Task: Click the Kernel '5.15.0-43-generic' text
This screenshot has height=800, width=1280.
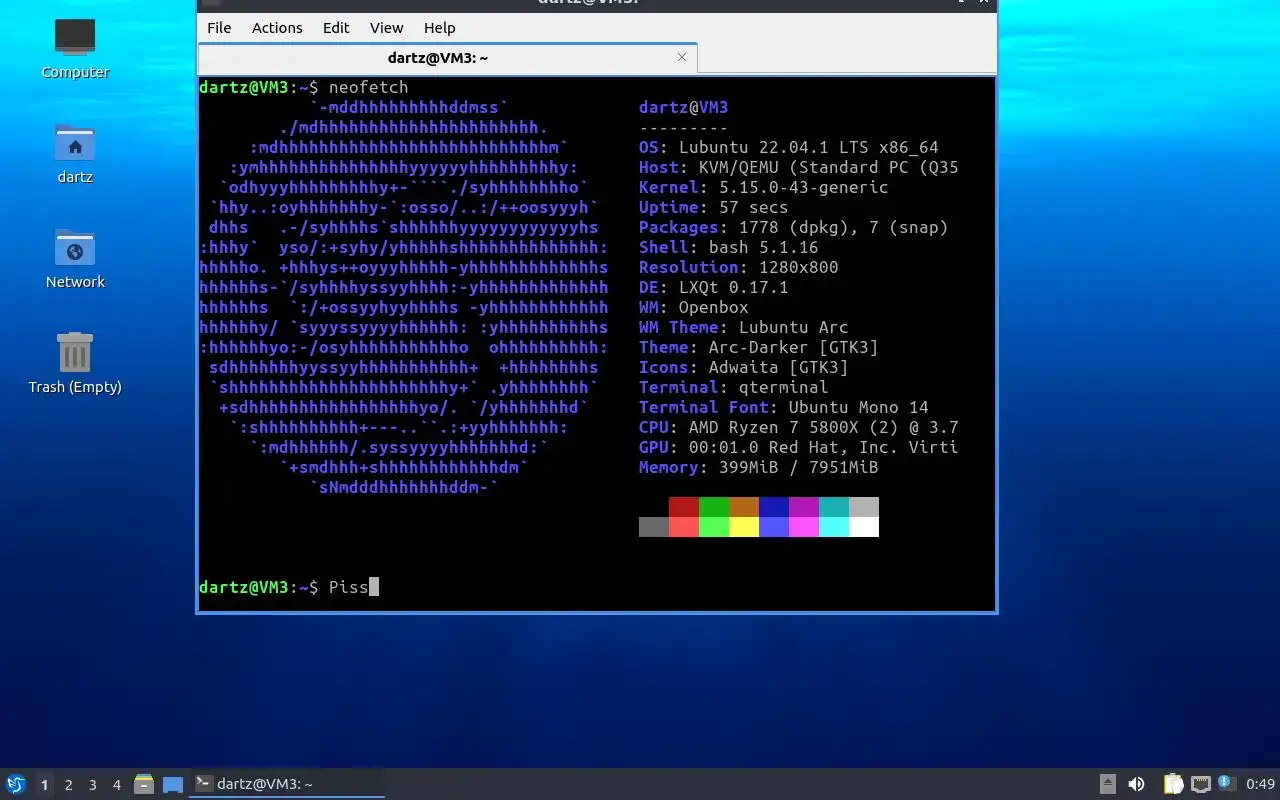Action: pyautogui.click(x=804, y=187)
